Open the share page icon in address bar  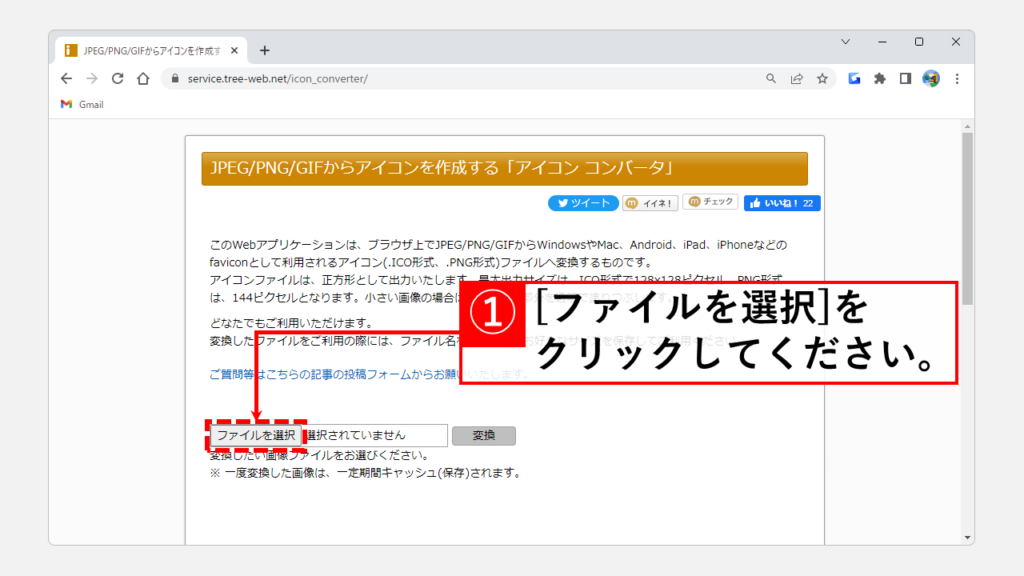tap(797, 78)
